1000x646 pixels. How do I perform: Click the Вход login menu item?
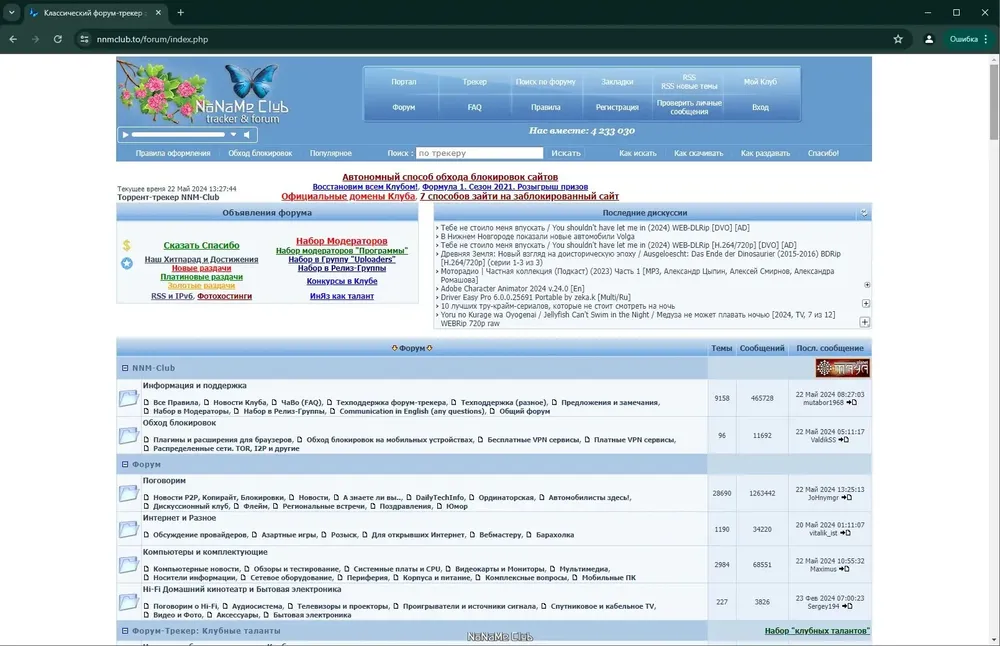[x=760, y=107]
